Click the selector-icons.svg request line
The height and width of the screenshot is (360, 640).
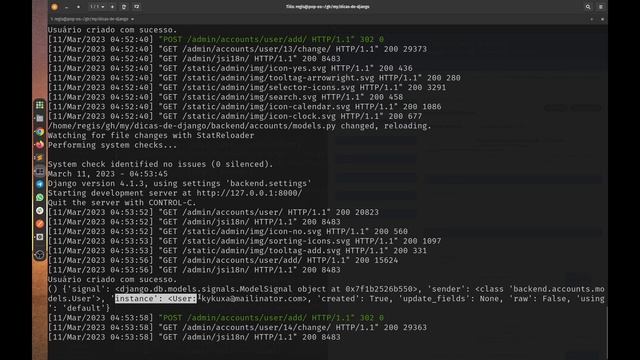tap(247, 88)
